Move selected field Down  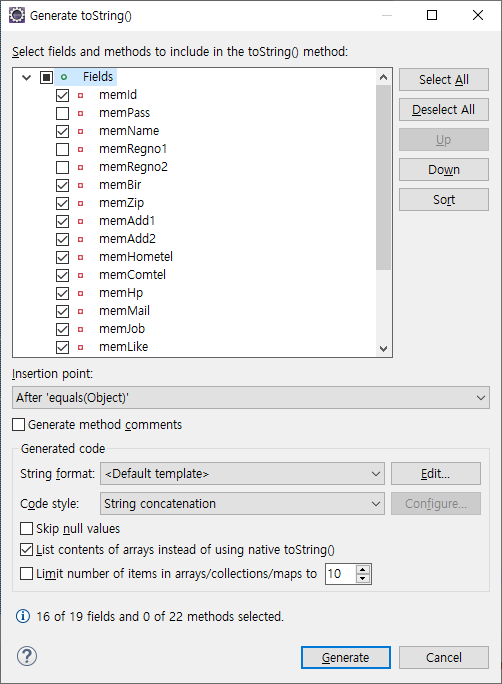[444, 169]
